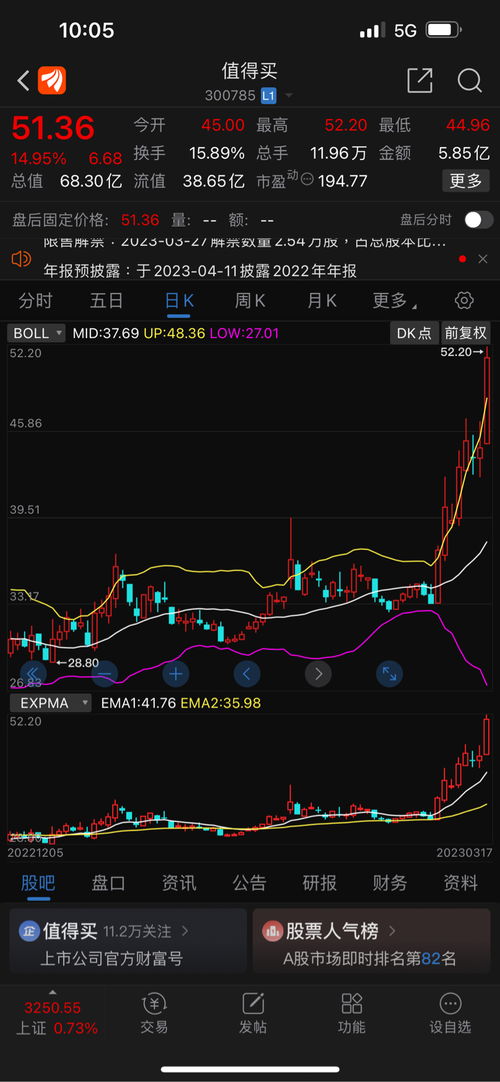Open the 公告 tab
The width and height of the screenshot is (500, 1082).
click(x=249, y=883)
